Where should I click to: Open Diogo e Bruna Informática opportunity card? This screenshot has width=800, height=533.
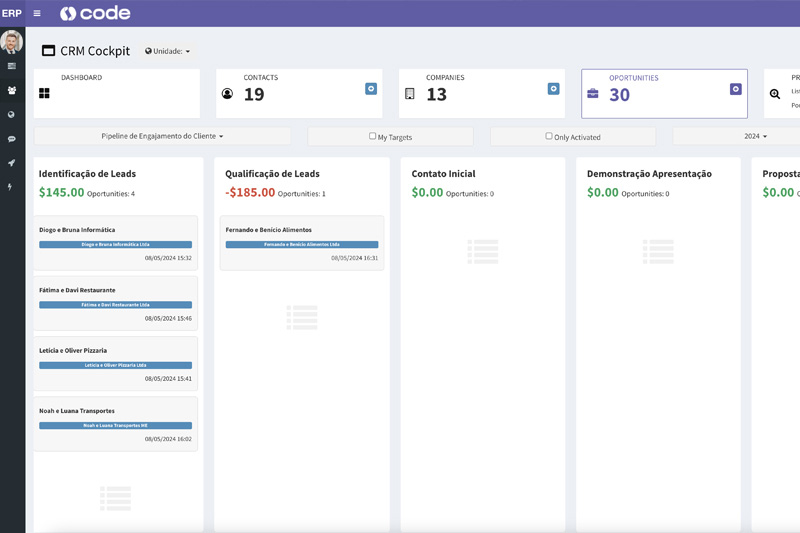[x=115, y=231]
